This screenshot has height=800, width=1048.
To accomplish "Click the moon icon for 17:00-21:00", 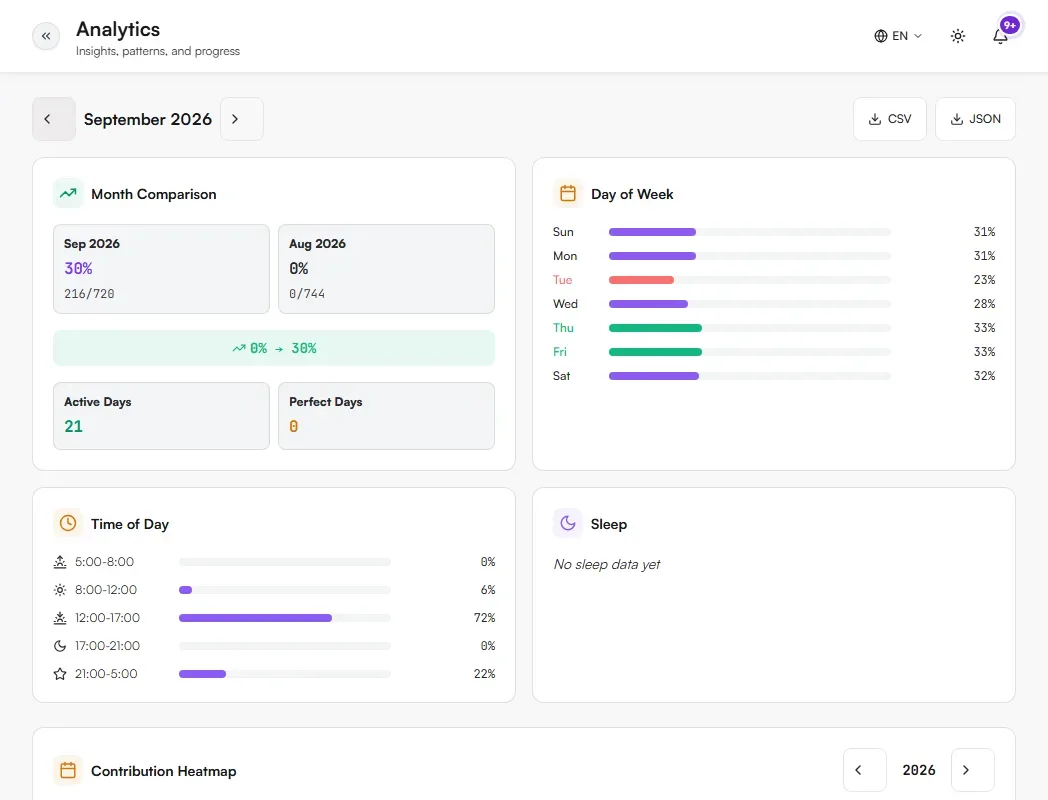I will (x=60, y=646).
